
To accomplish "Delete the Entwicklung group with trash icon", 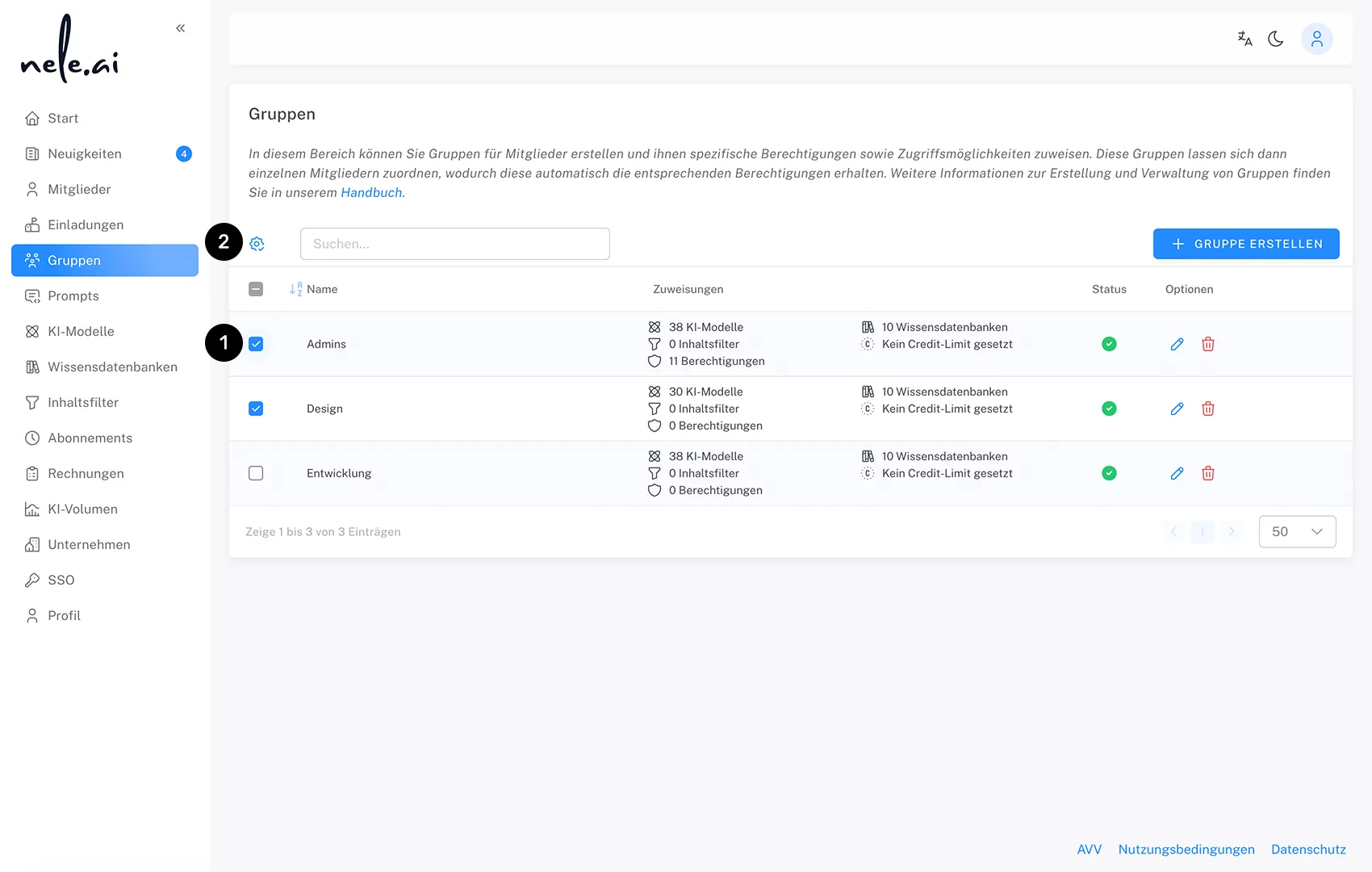I will click(1208, 473).
